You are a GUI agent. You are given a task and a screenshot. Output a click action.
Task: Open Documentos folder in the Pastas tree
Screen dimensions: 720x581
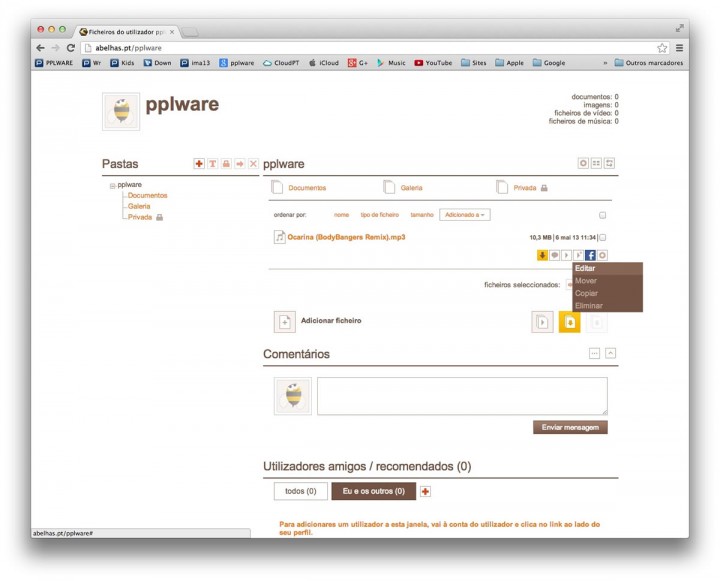pos(147,195)
